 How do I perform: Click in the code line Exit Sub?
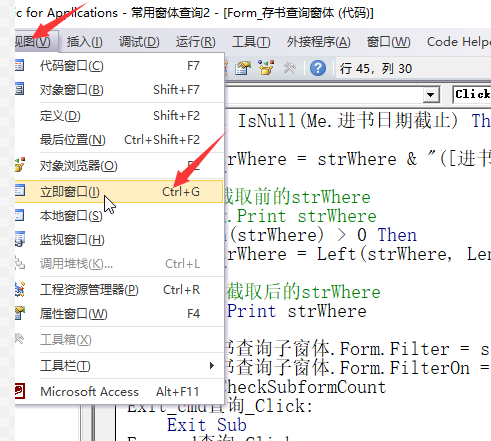[207, 425]
